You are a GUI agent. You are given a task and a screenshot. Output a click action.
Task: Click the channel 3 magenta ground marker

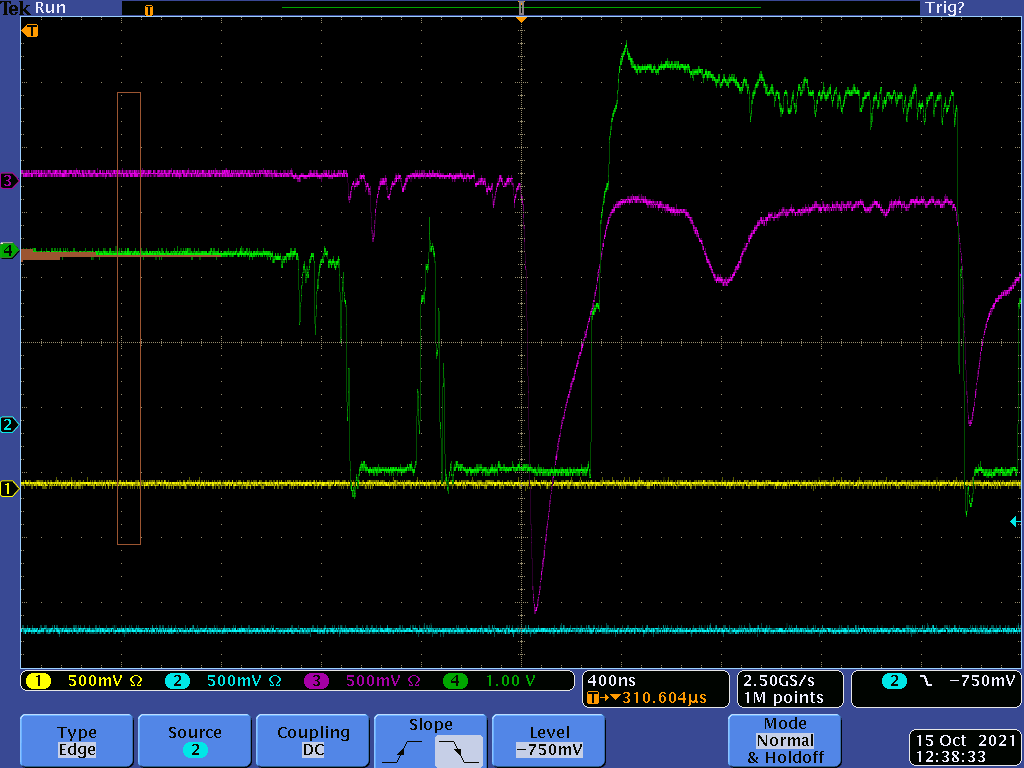pyautogui.click(x=9, y=181)
